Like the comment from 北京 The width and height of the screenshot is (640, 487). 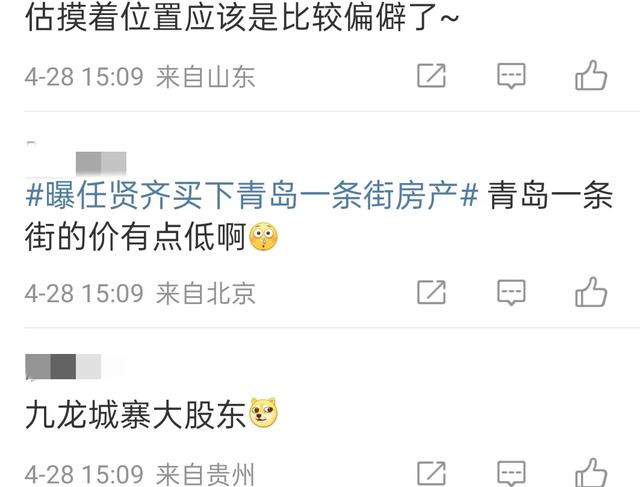[591, 291]
